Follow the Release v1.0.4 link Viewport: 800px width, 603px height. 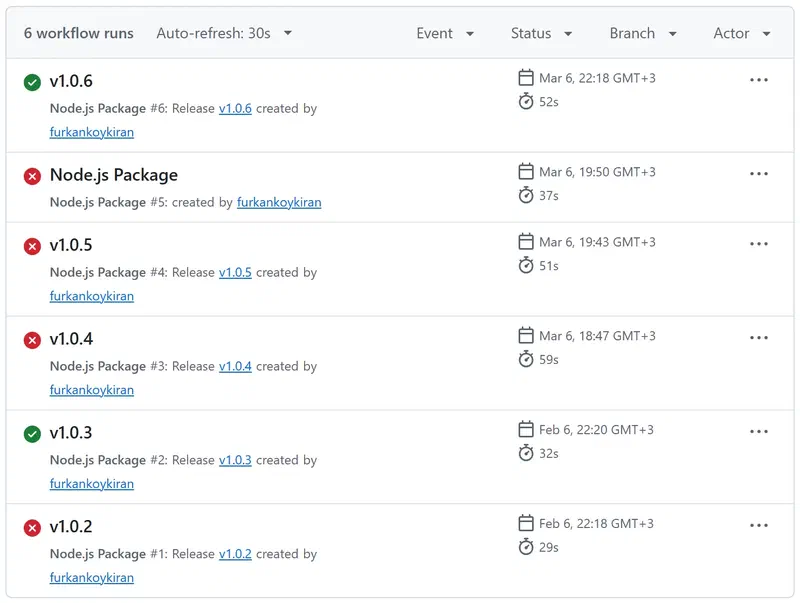pos(235,366)
